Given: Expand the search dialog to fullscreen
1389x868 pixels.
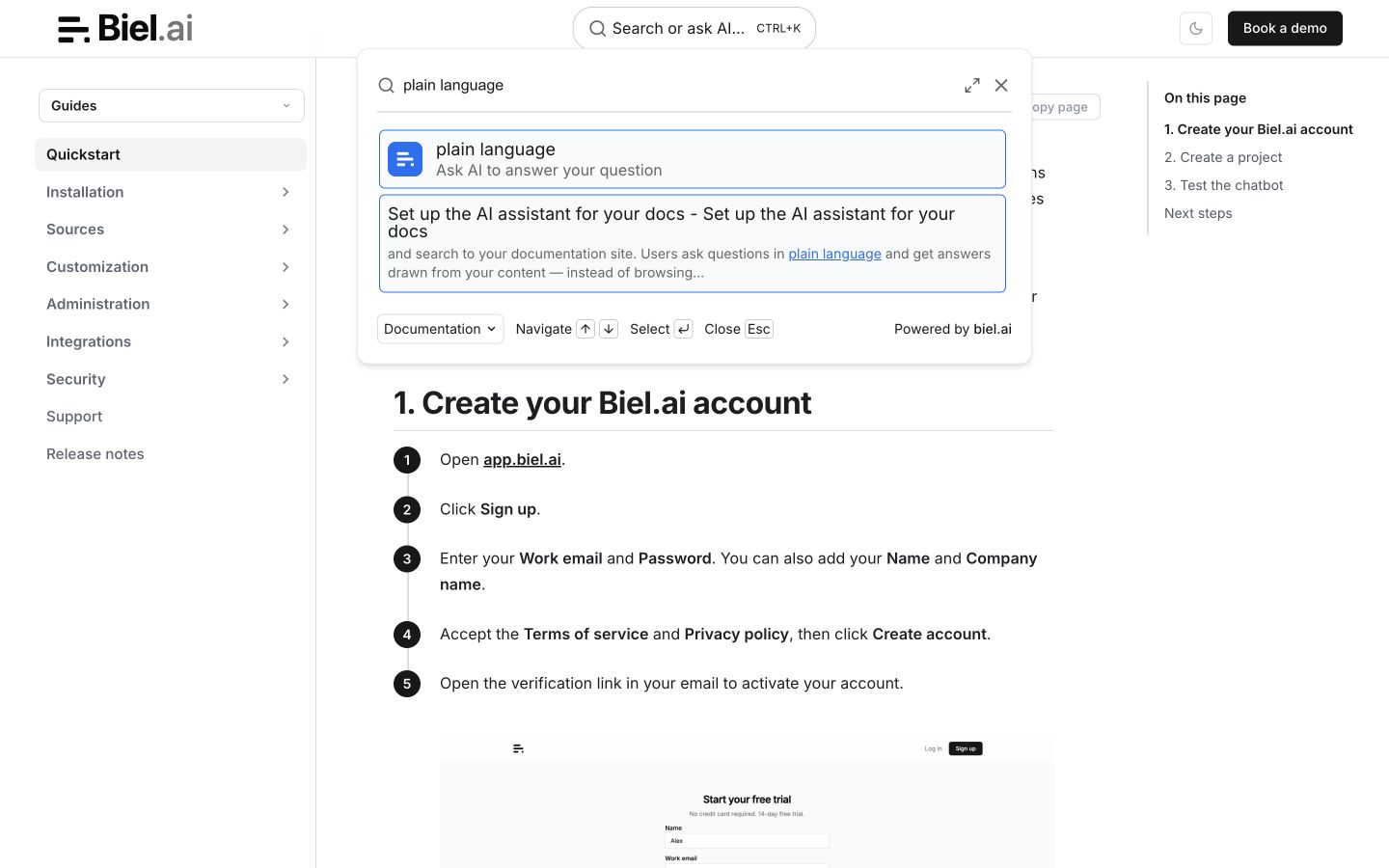Looking at the screenshot, I should 972,85.
